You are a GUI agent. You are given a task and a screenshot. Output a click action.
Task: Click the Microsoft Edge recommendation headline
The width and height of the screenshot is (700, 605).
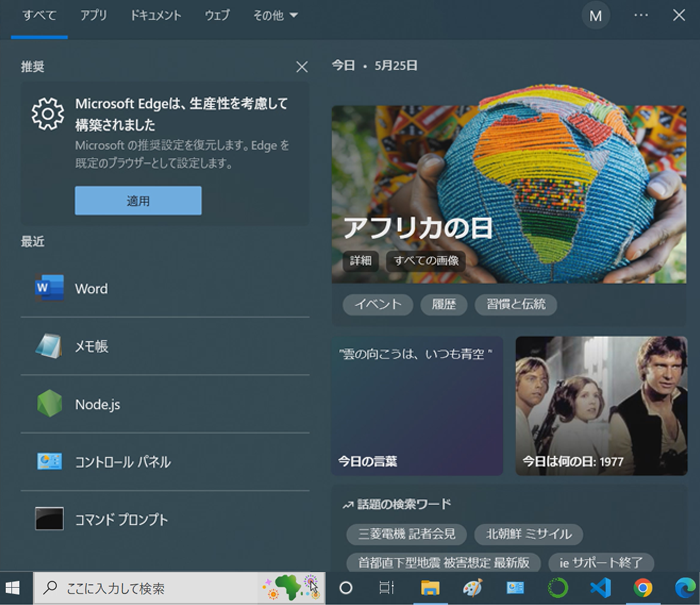pyautogui.click(x=181, y=114)
